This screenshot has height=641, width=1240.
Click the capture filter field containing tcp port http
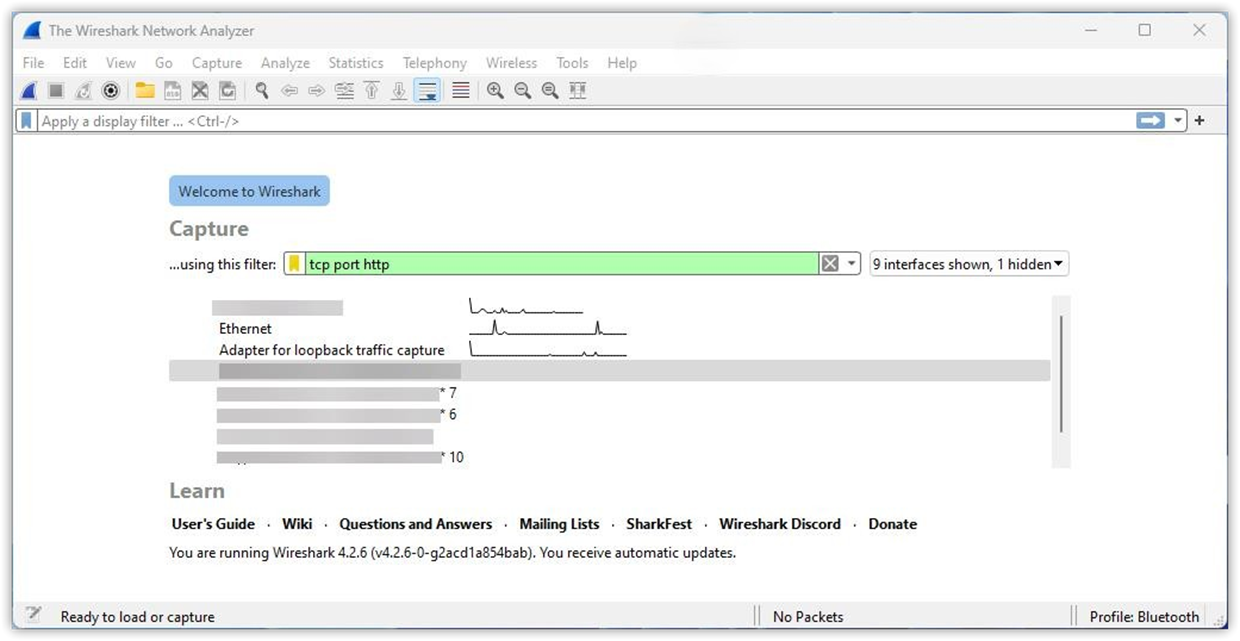[x=562, y=264]
